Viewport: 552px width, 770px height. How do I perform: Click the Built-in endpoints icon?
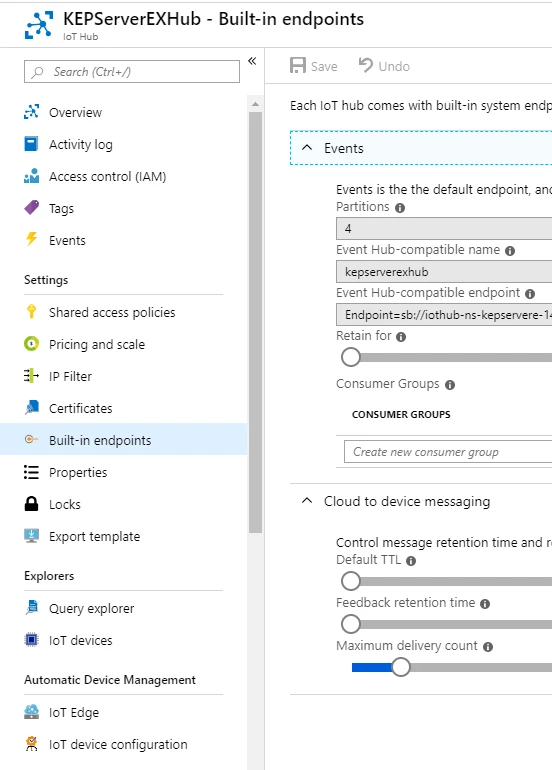31,439
